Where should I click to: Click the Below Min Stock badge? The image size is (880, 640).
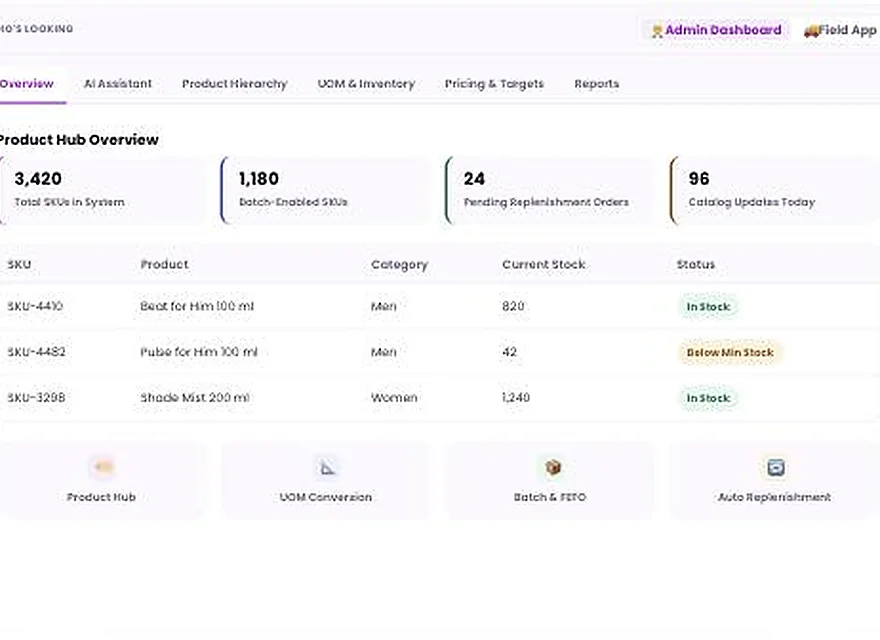tap(730, 353)
